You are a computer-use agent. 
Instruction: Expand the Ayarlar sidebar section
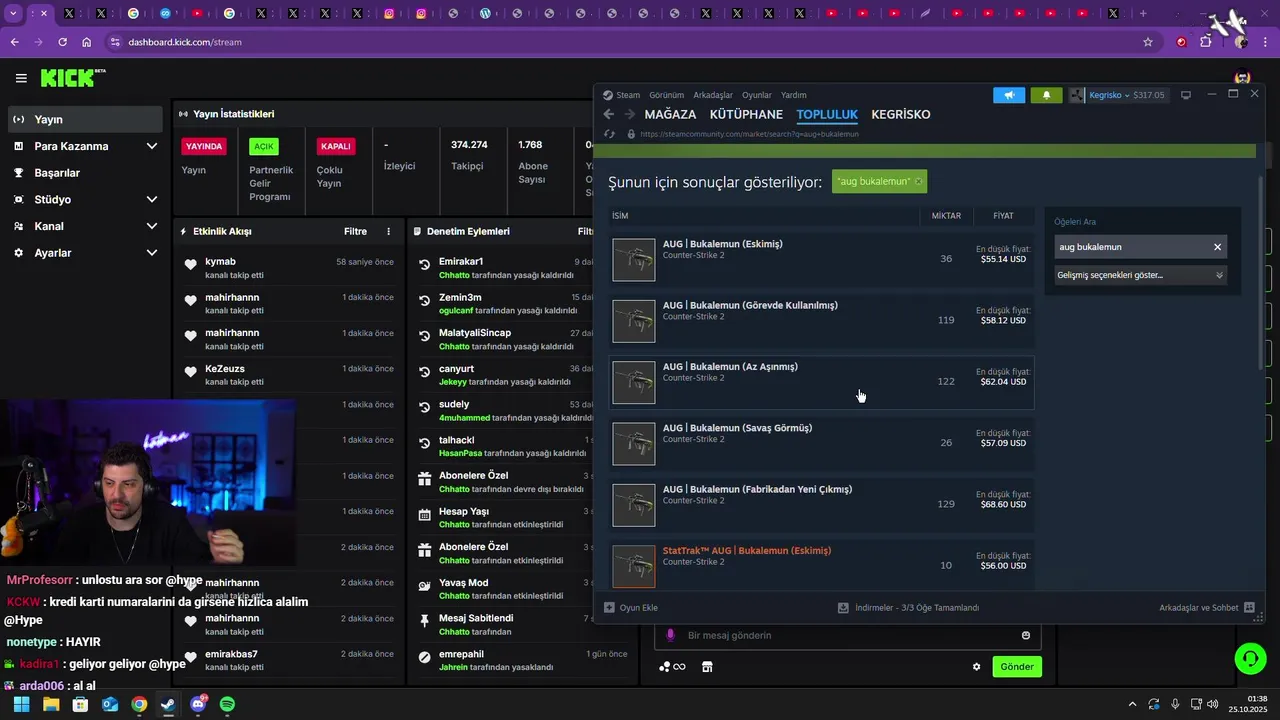pyautogui.click(x=152, y=253)
